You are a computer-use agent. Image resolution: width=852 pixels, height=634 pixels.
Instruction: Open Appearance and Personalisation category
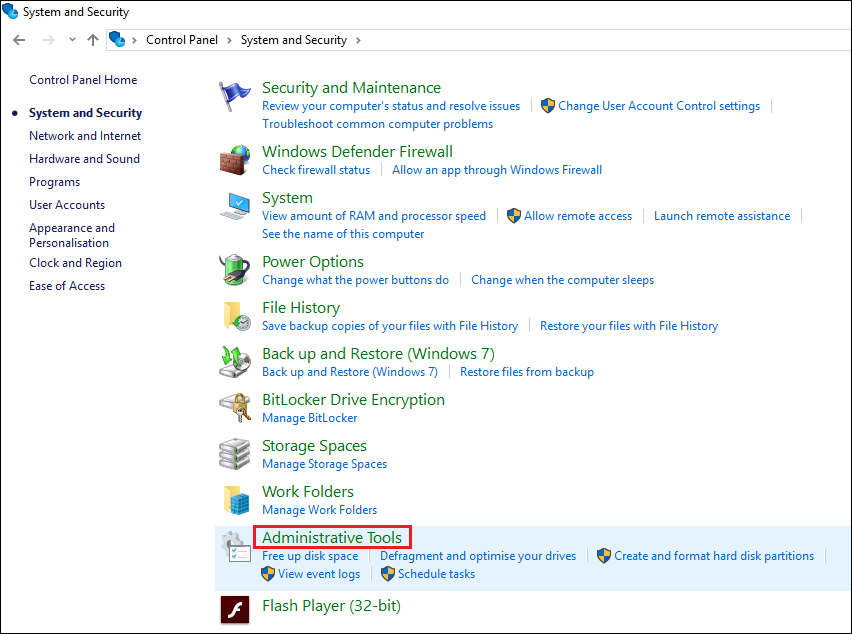click(72, 235)
